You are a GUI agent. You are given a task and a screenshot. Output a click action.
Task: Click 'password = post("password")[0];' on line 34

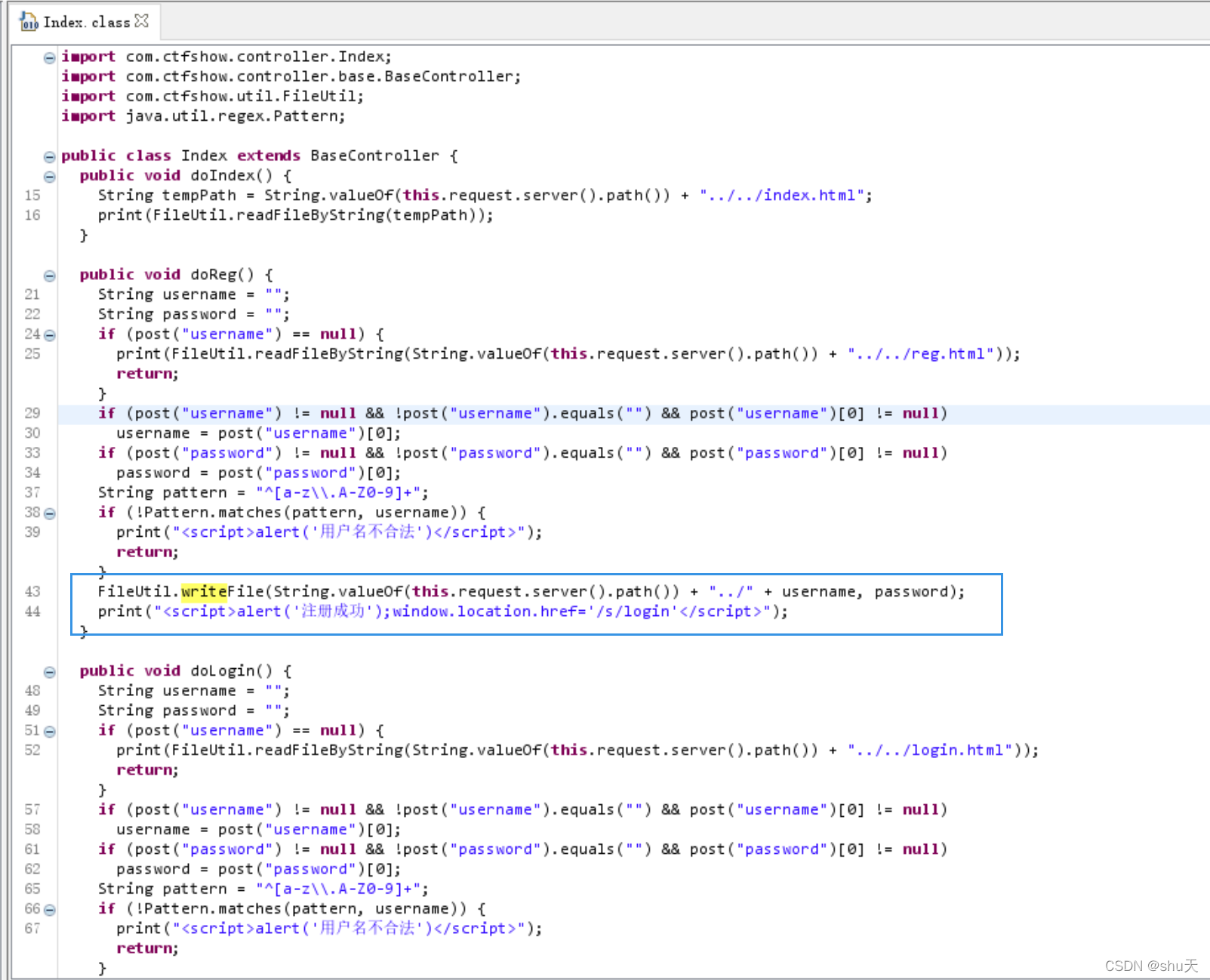[259, 473]
